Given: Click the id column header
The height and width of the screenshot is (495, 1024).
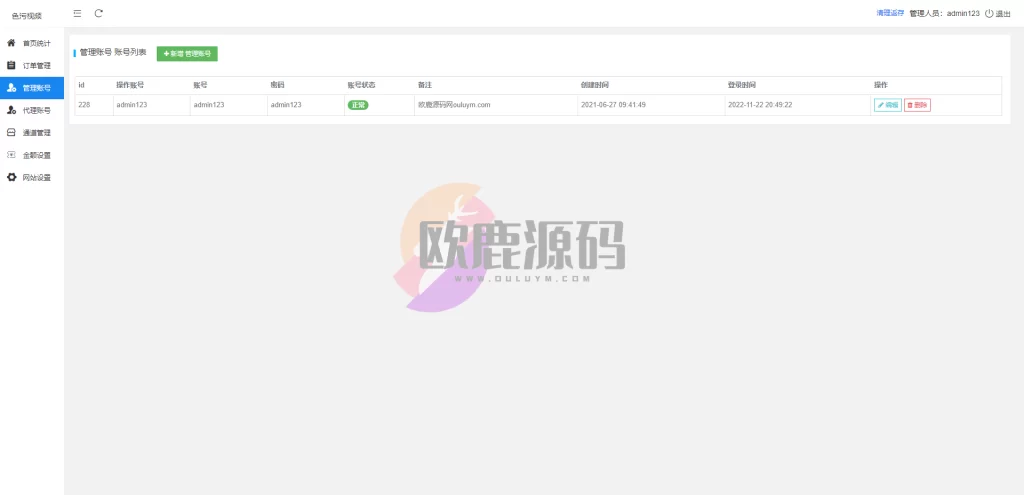Looking at the screenshot, I should point(82,86).
